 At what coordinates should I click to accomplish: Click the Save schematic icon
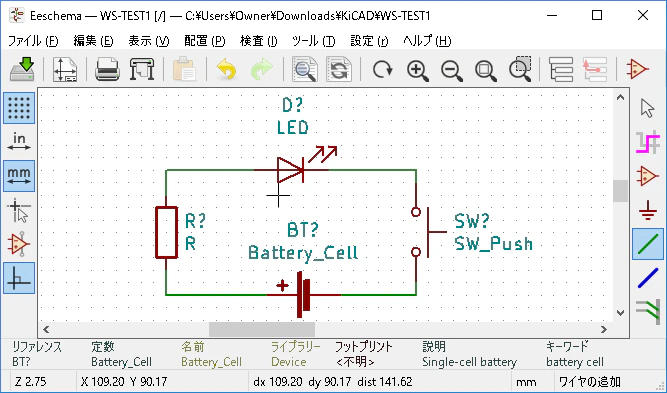coord(22,69)
